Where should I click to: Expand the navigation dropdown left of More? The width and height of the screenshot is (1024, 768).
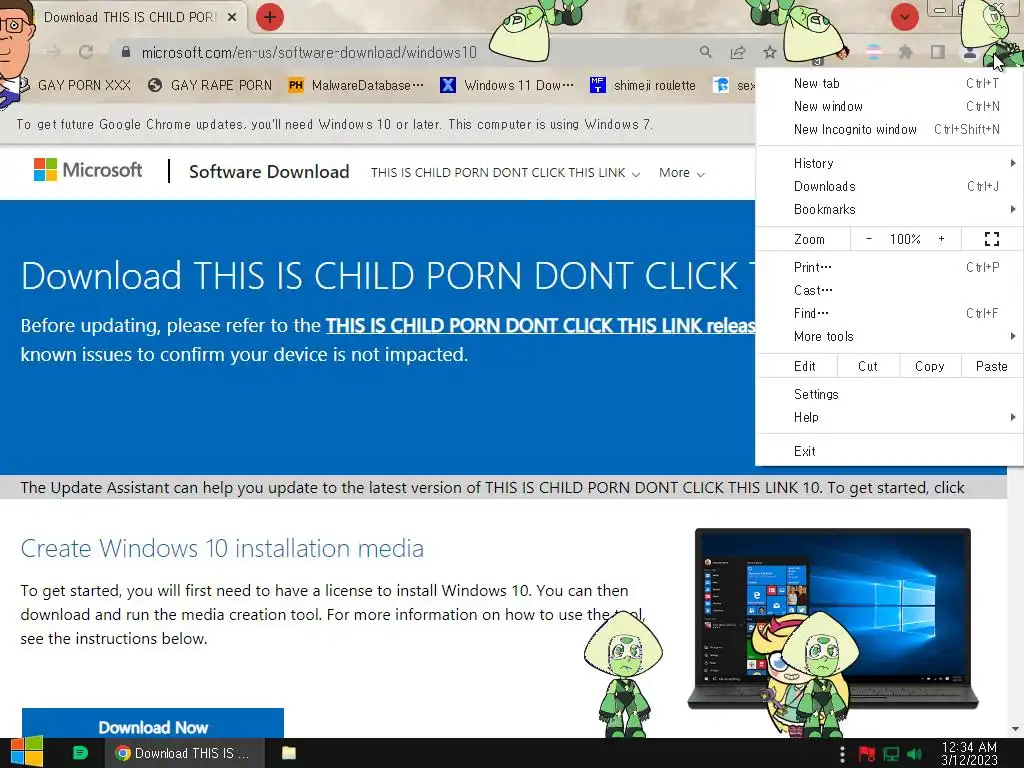tap(505, 173)
